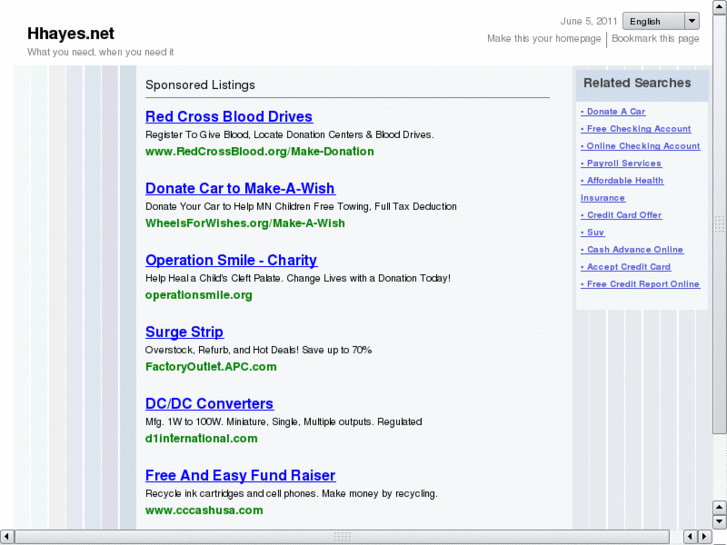The height and width of the screenshot is (545, 727).
Task: Select Accept Credit Card related search
Action: click(625, 267)
